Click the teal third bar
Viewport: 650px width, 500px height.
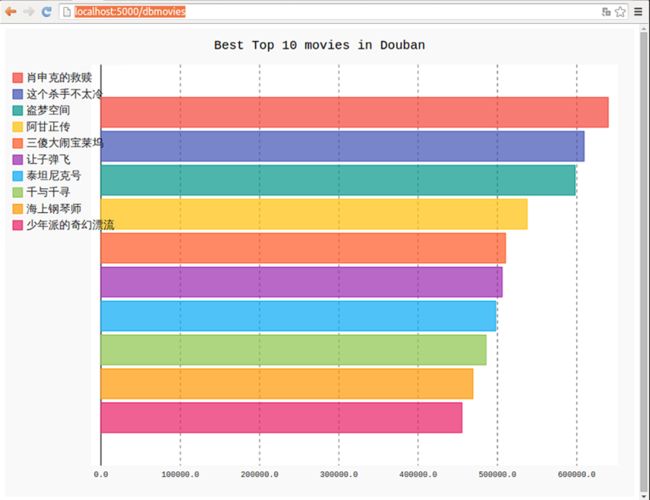[x=338, y=180]
